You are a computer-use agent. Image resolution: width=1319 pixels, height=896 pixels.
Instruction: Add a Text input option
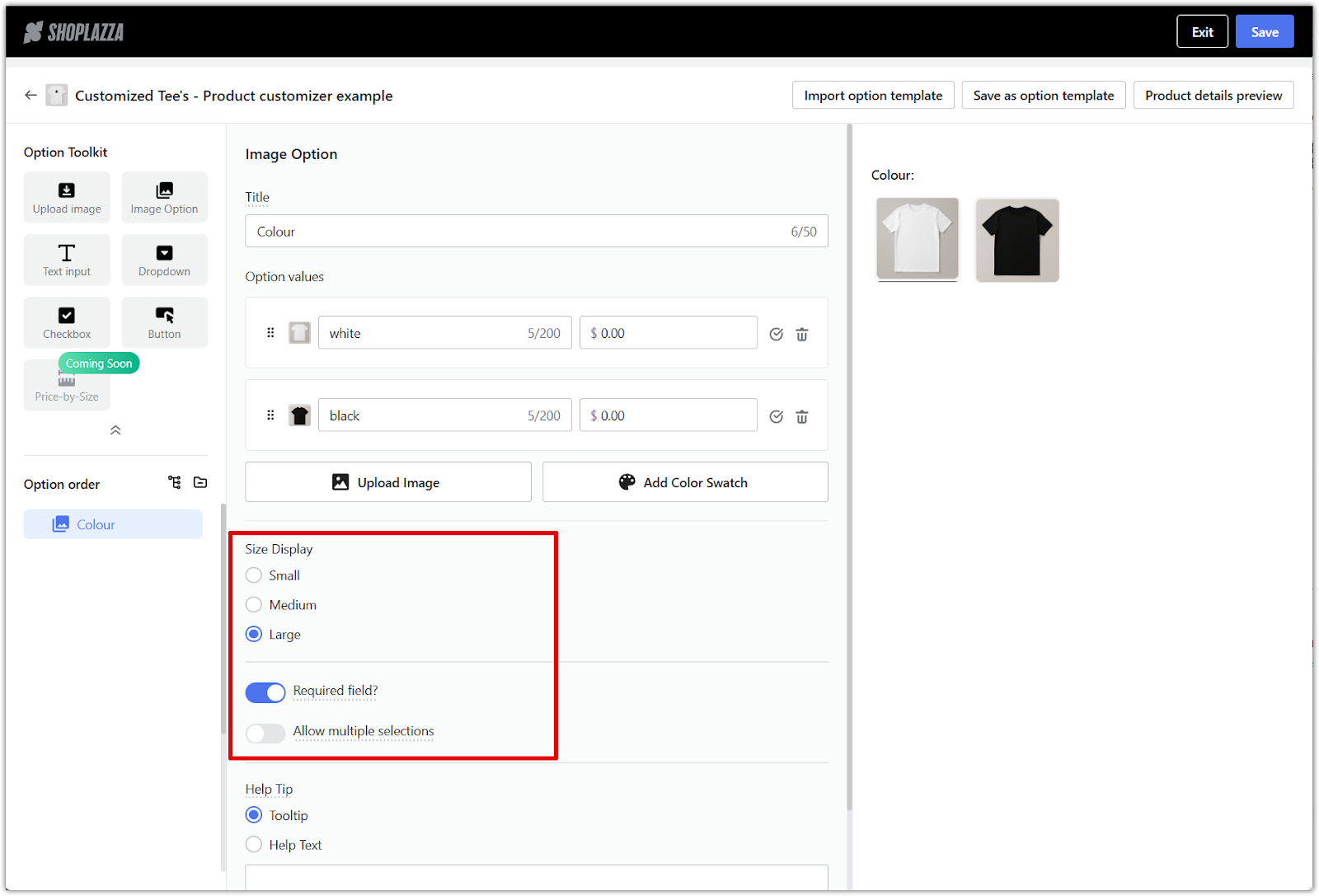pyautogui.click(x=67, y=260)
